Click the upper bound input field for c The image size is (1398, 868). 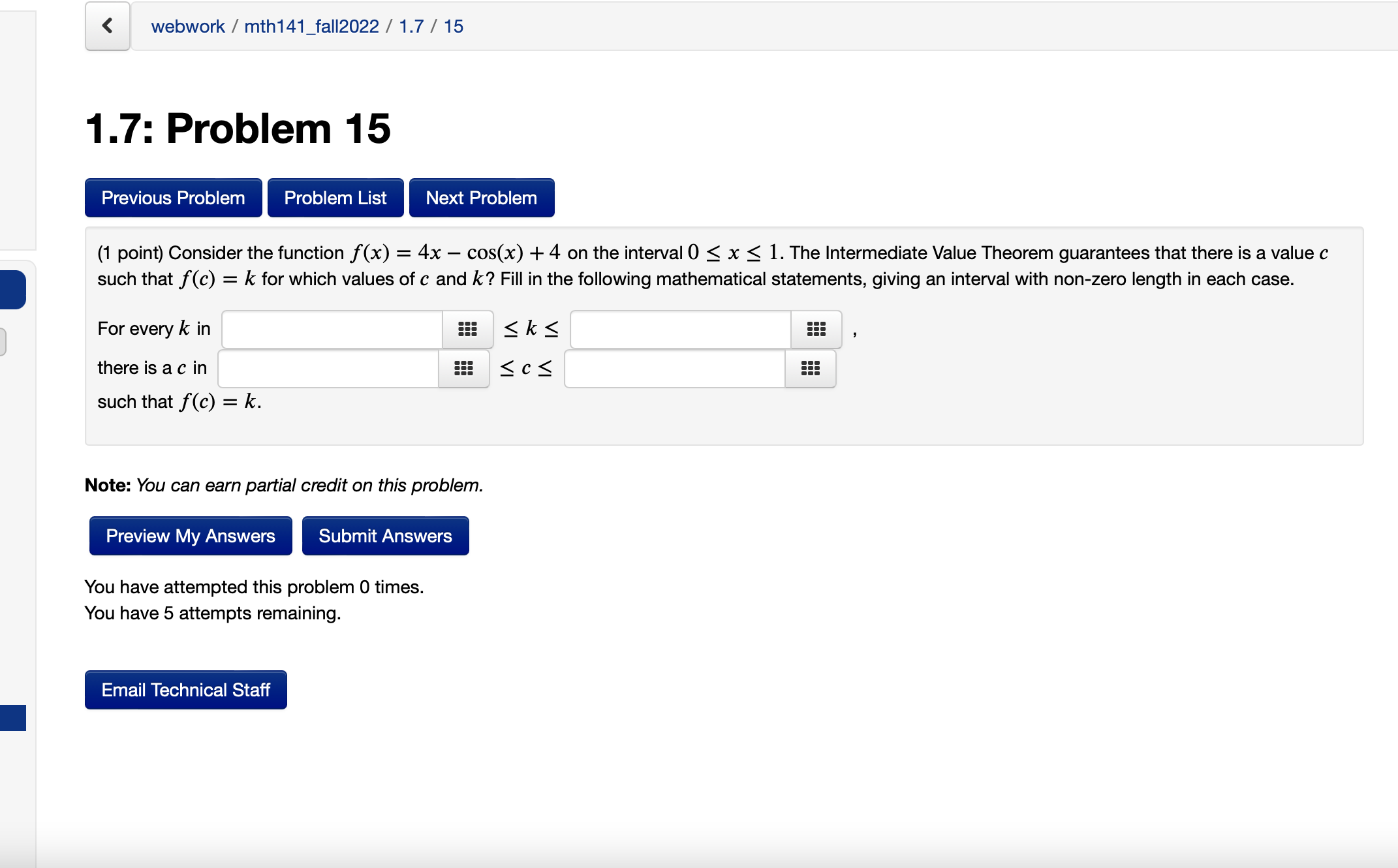click(672, 369)
